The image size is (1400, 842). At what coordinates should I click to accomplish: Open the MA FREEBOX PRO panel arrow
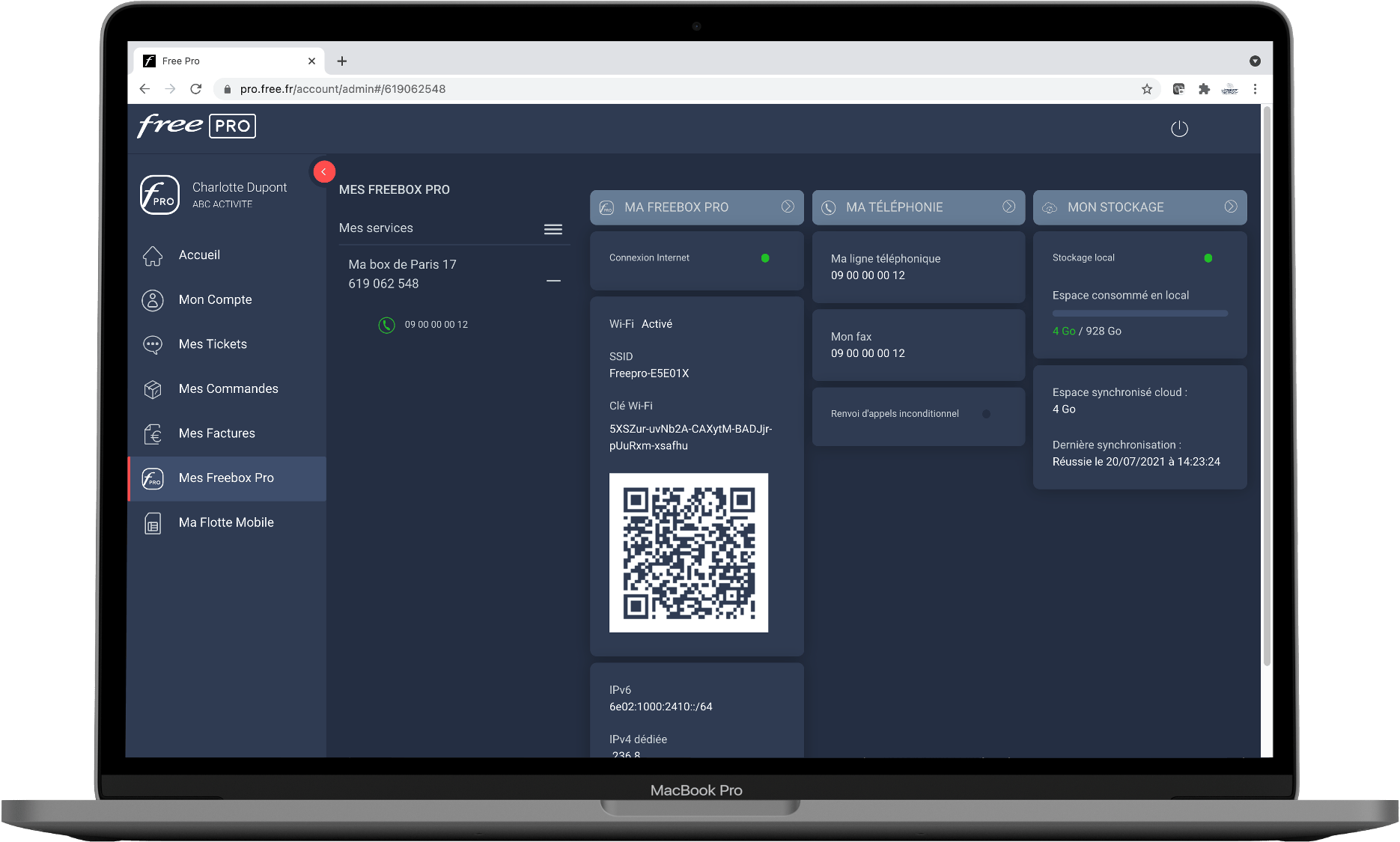click(788, 207)
